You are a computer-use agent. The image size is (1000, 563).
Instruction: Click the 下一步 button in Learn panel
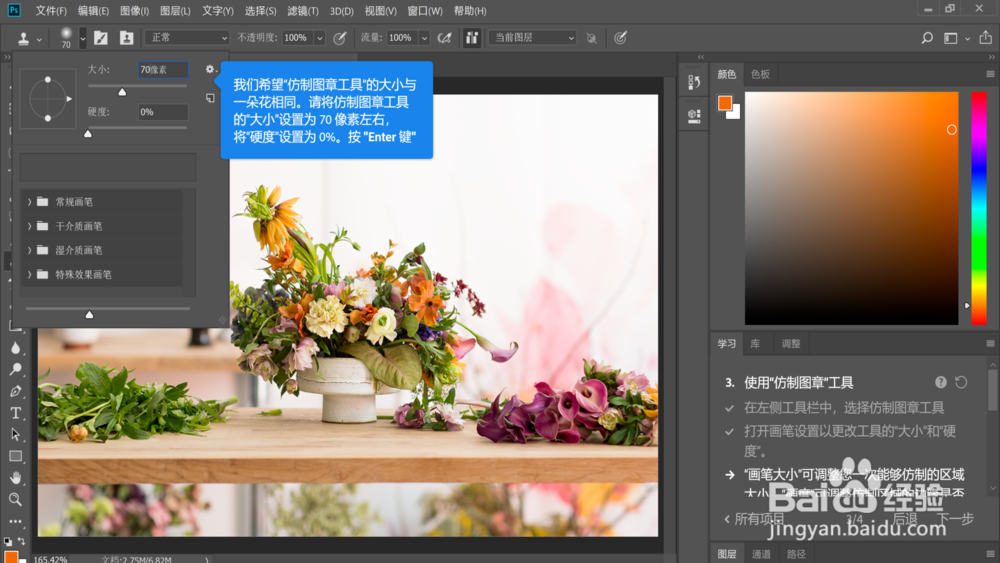(x=955, y=519)
